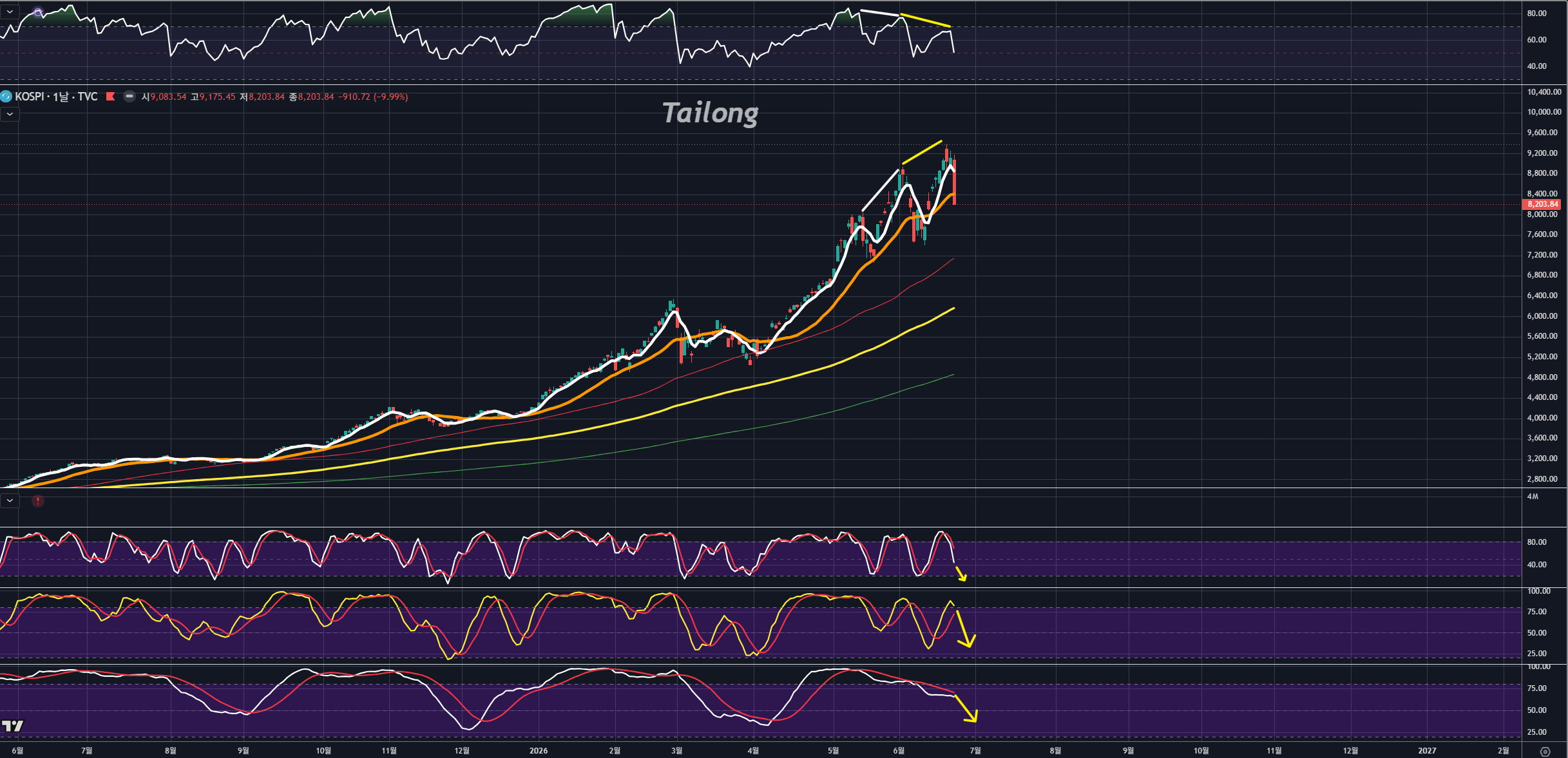Toggle the chevron below the KOSPI title
This screenshot has height=758, width=1568.
[10, 114]
